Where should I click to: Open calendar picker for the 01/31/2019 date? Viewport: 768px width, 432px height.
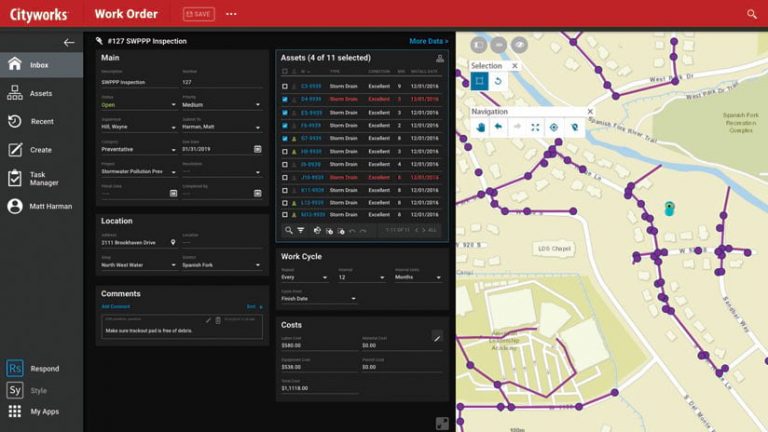click(x=258, y=149)
